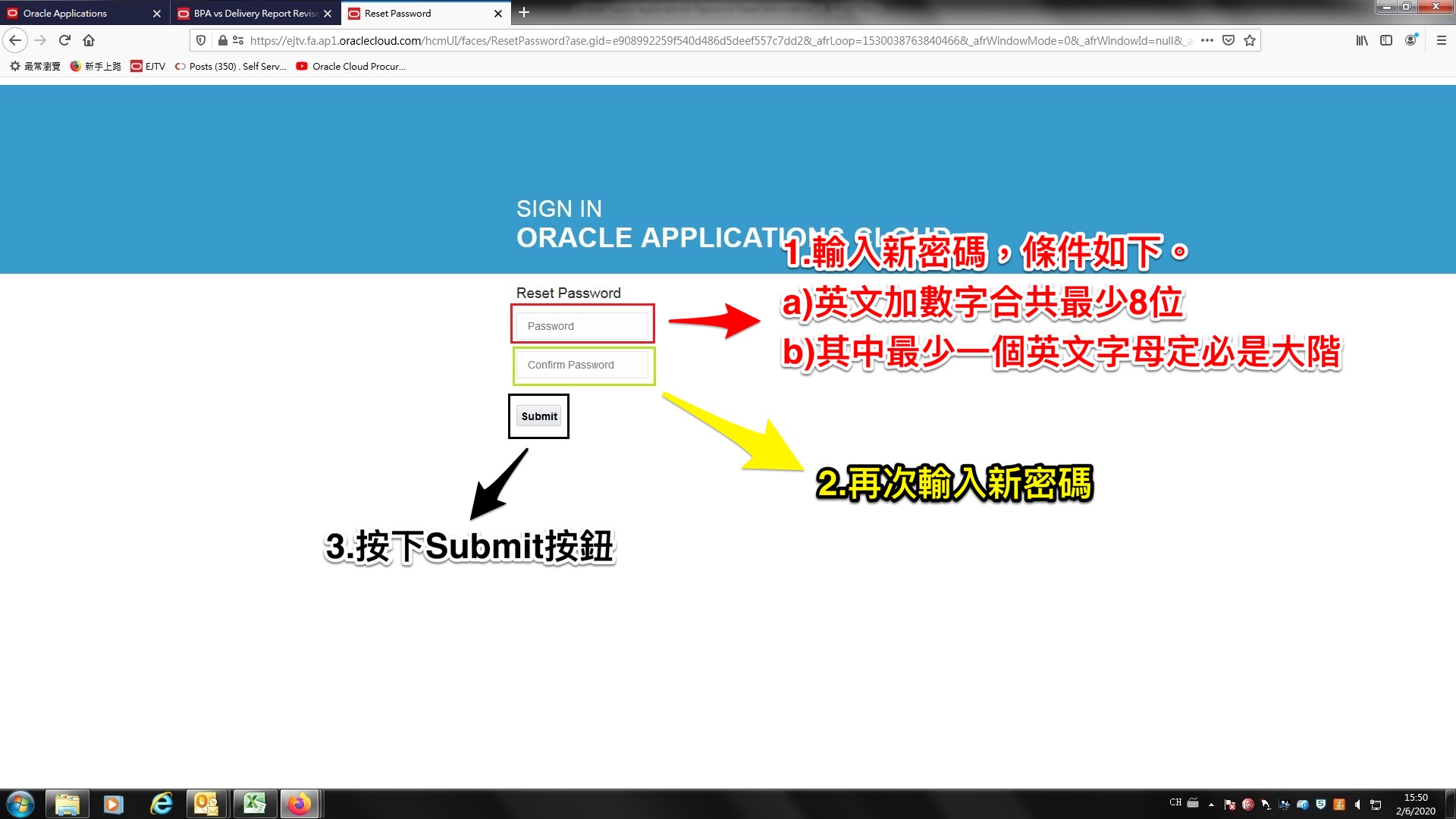Click the blue shield S tray icon
1456x819 pixels.
tap(1321, 804)
